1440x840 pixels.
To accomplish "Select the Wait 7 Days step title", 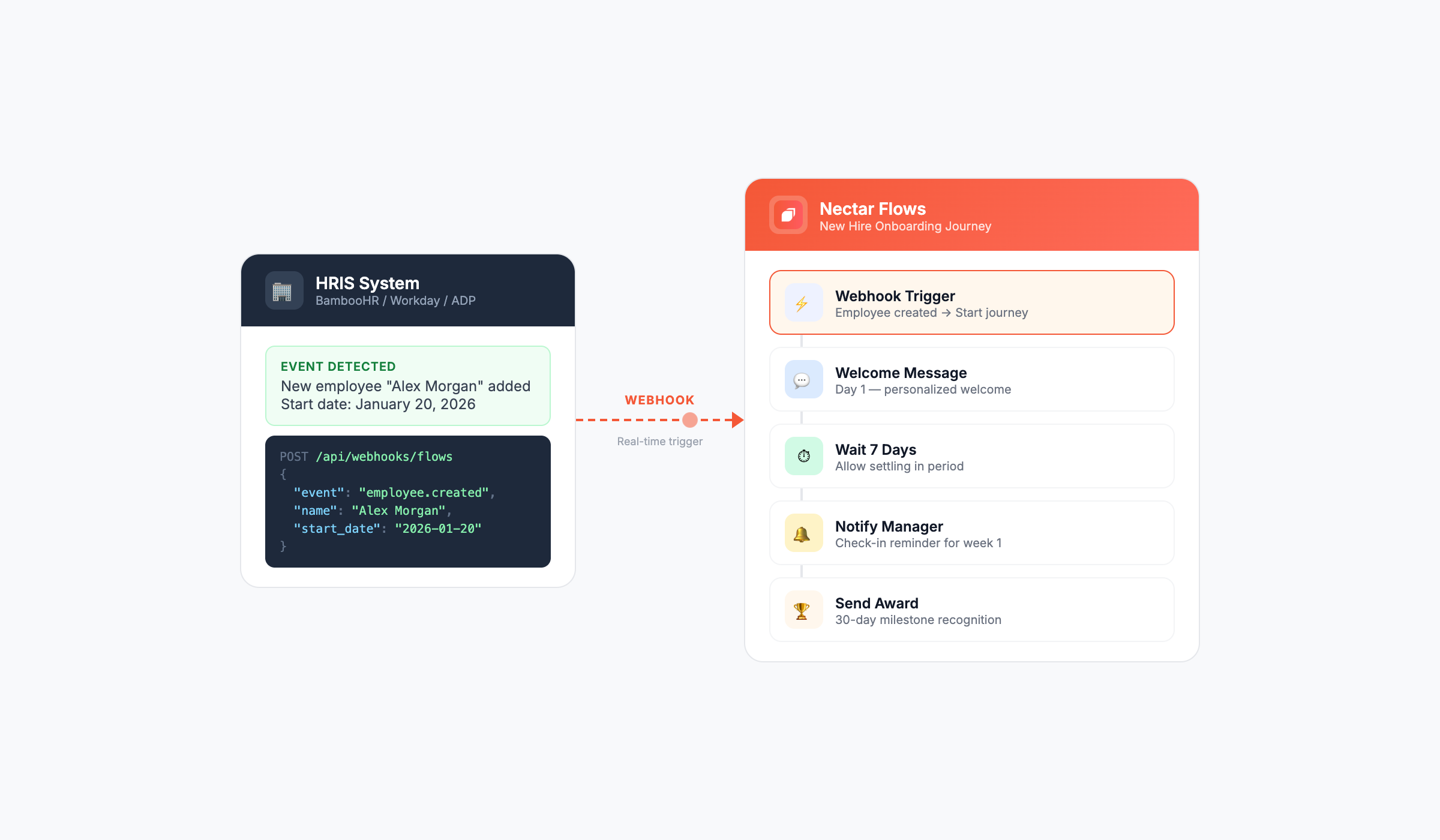I will click(875, 449).
